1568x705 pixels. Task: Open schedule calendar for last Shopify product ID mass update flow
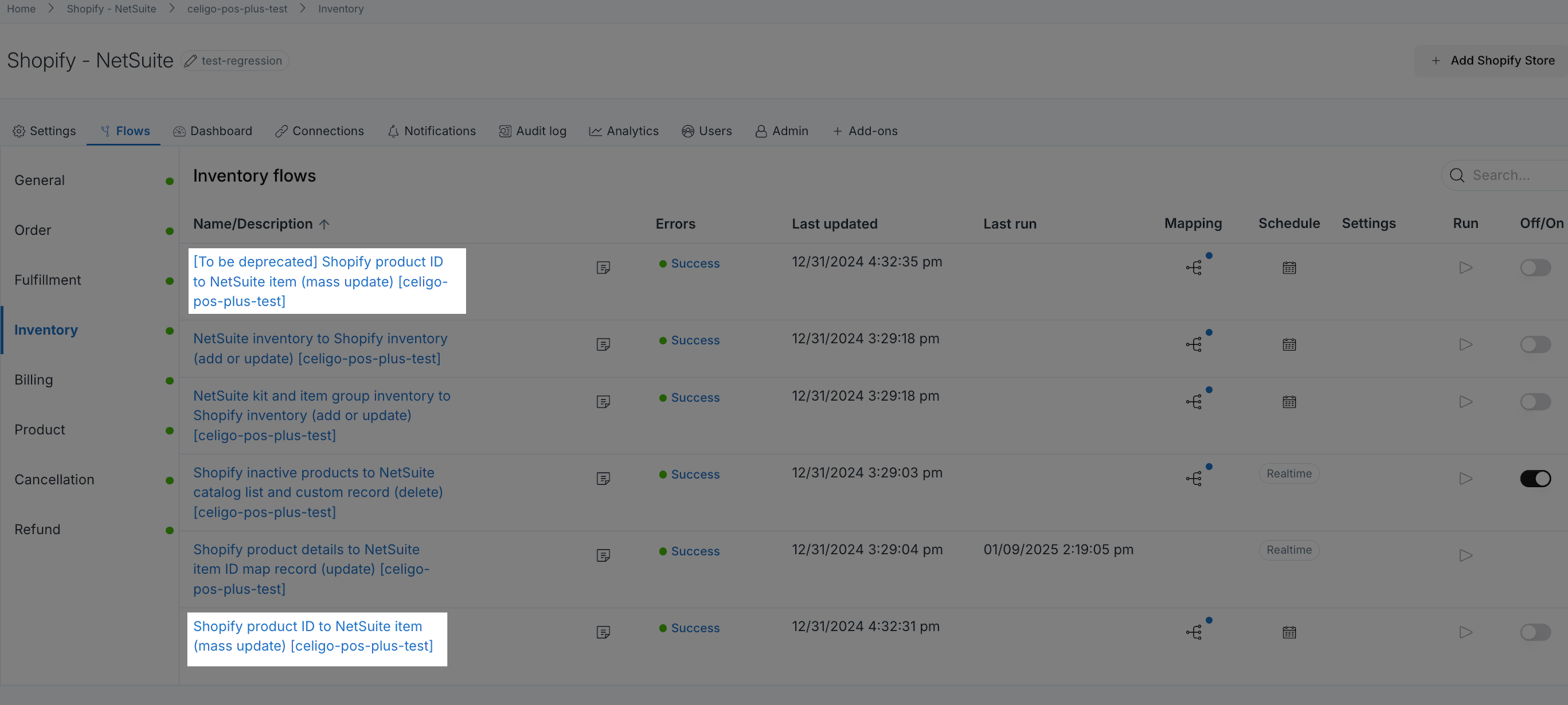pos(1289,632)
